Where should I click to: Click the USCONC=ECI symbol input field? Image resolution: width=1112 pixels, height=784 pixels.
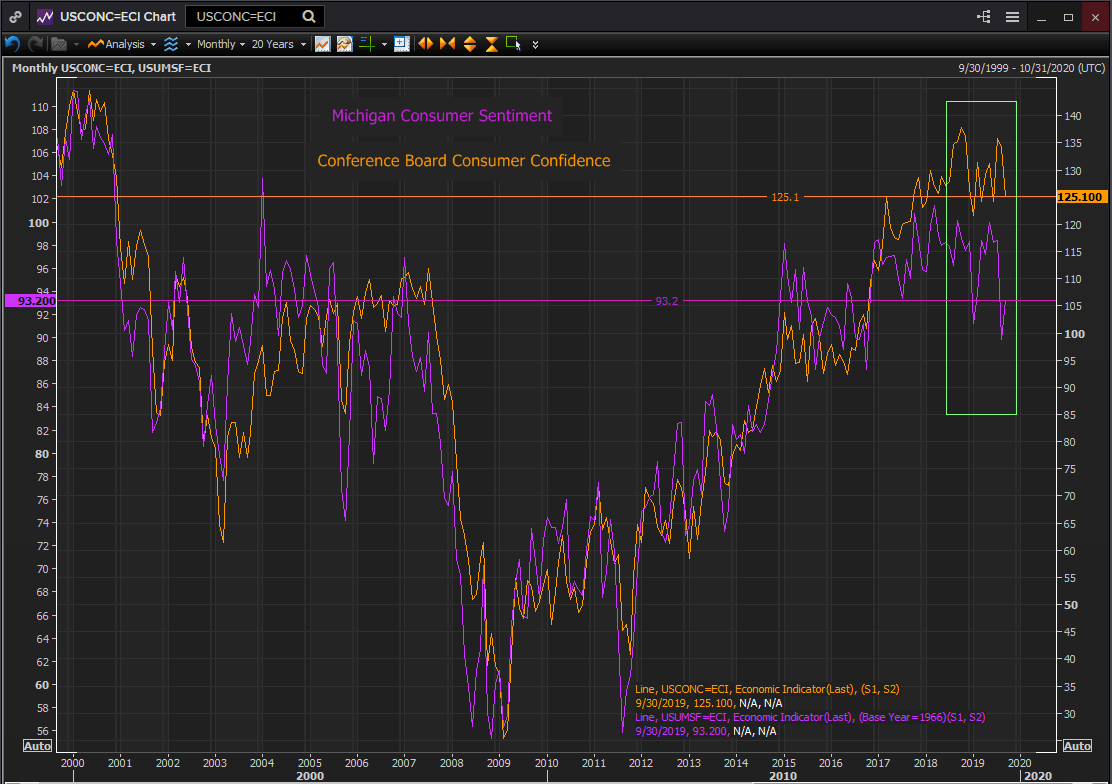pyautogui.click(x=245, y=17)
